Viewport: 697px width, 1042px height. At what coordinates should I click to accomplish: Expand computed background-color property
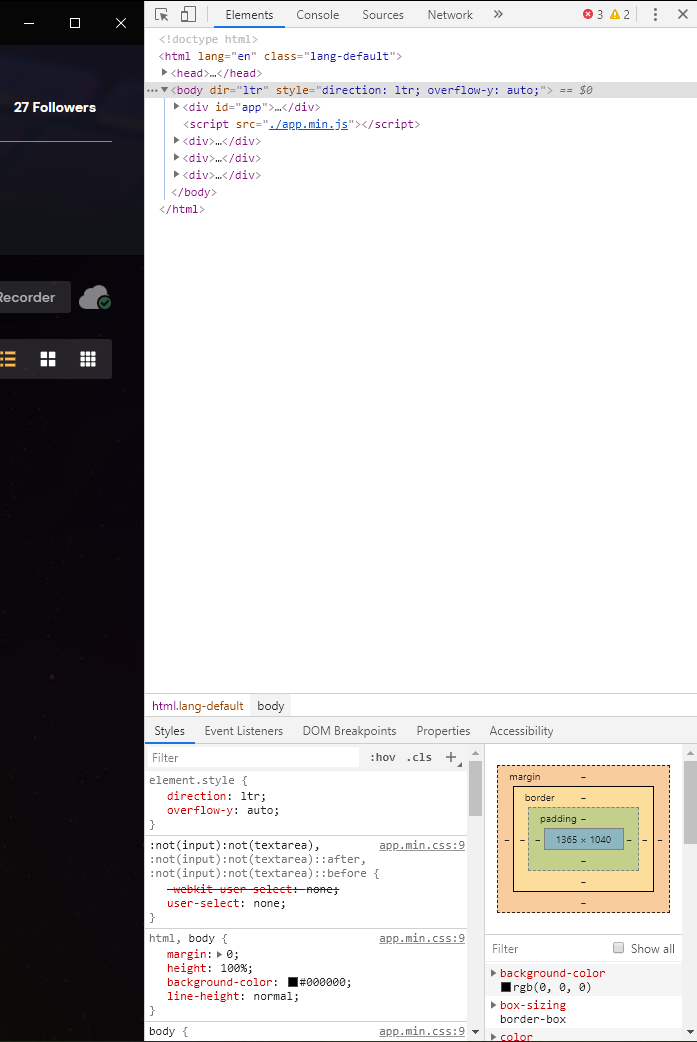click(x=494, y=973)
